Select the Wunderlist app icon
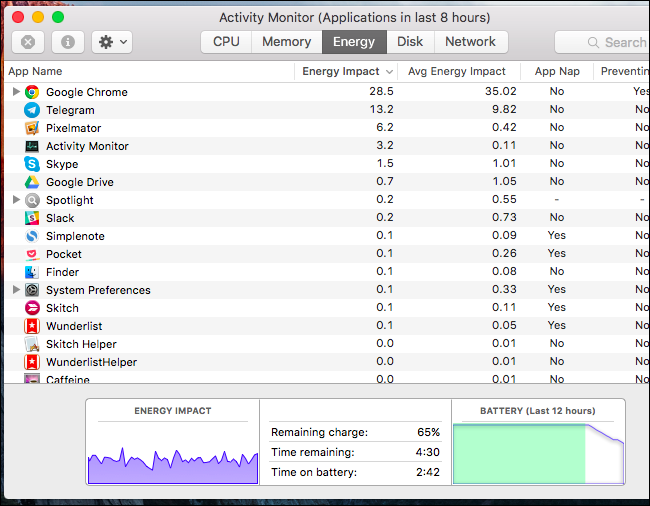Viewport: 650px width, 506px height. point(32,326)
